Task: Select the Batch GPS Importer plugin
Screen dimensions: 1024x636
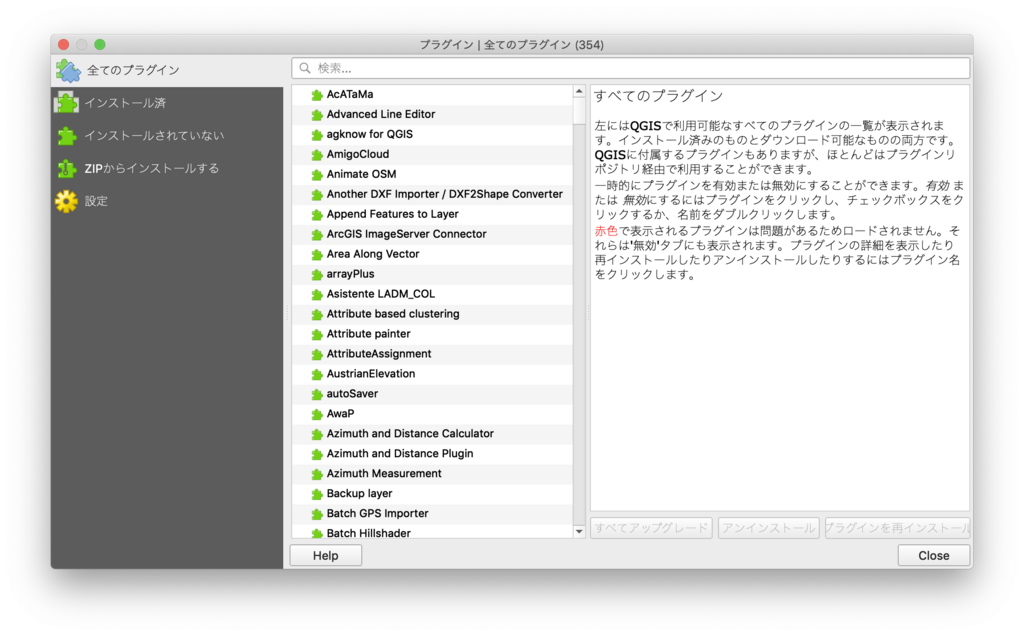Action: (x=377, y=514)
